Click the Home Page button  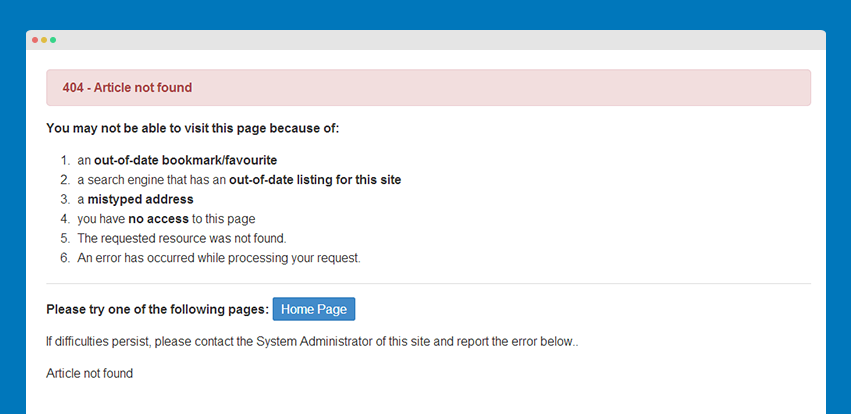coord(314,309)
